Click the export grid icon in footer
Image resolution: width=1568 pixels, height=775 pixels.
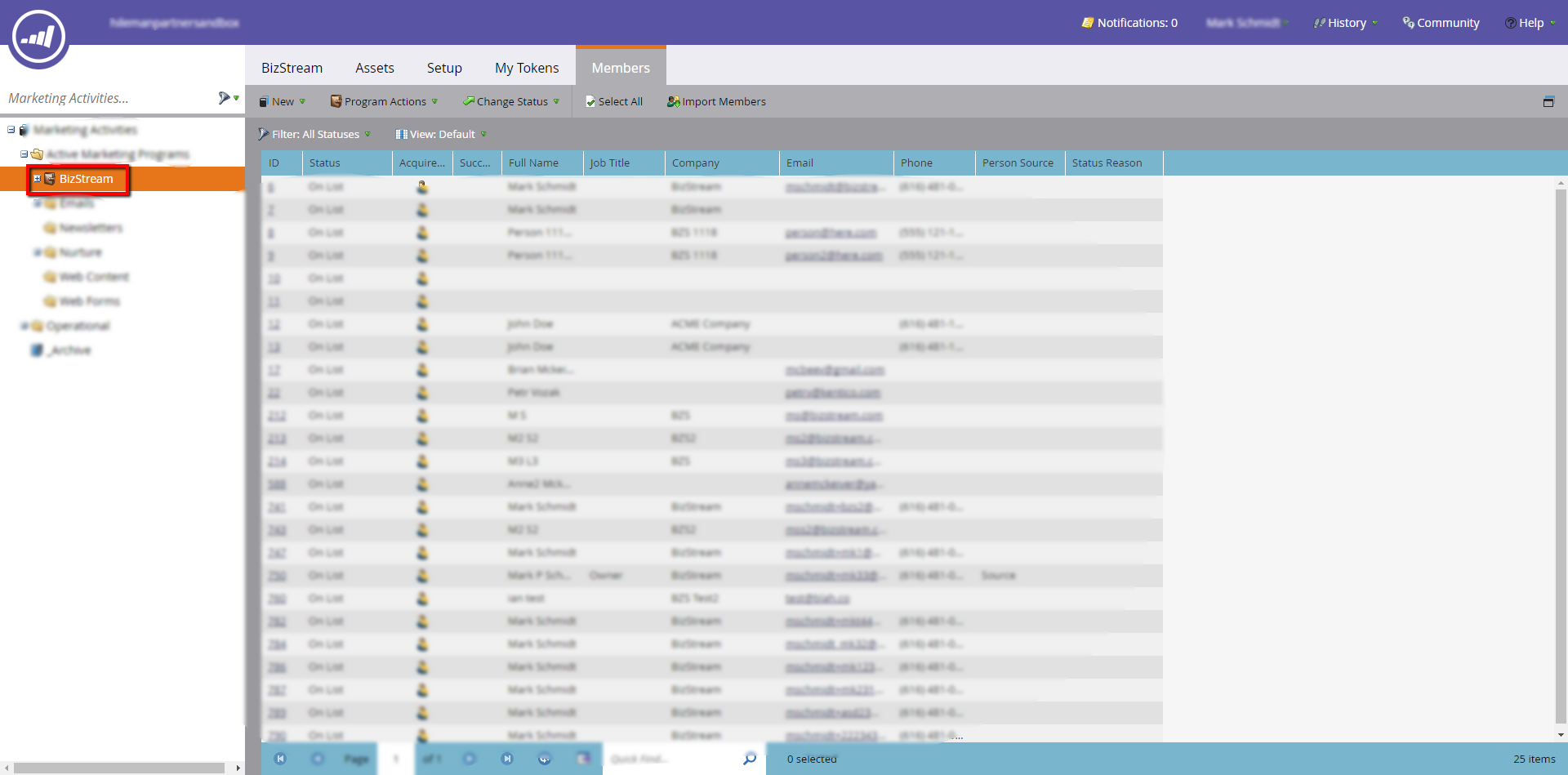[583, 759]
